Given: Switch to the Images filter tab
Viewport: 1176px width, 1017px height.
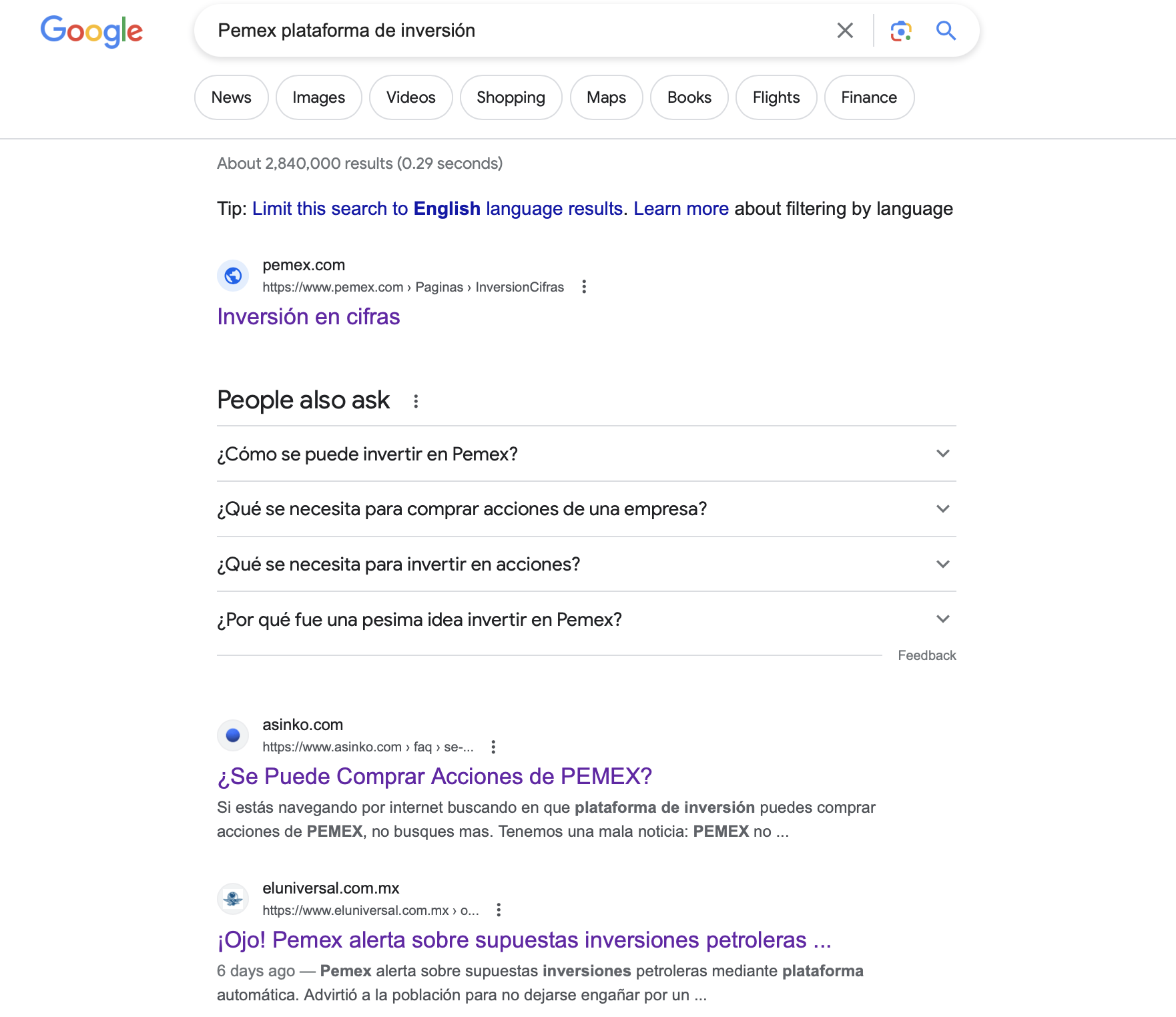Looking at the screenshot, I should pyautogui.click(x=319, y=97).
